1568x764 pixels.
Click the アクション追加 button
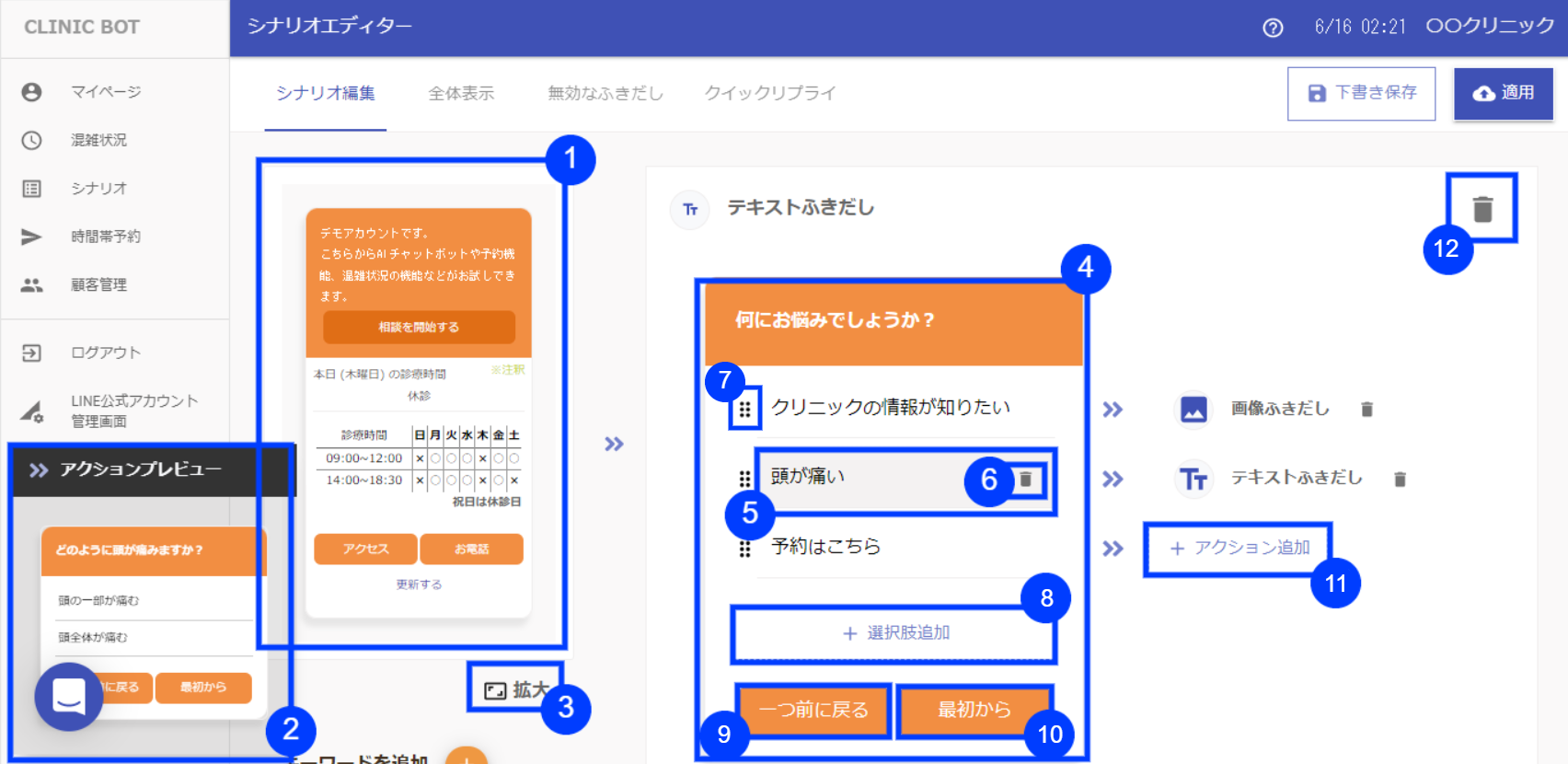click(x=1239, y=549)
